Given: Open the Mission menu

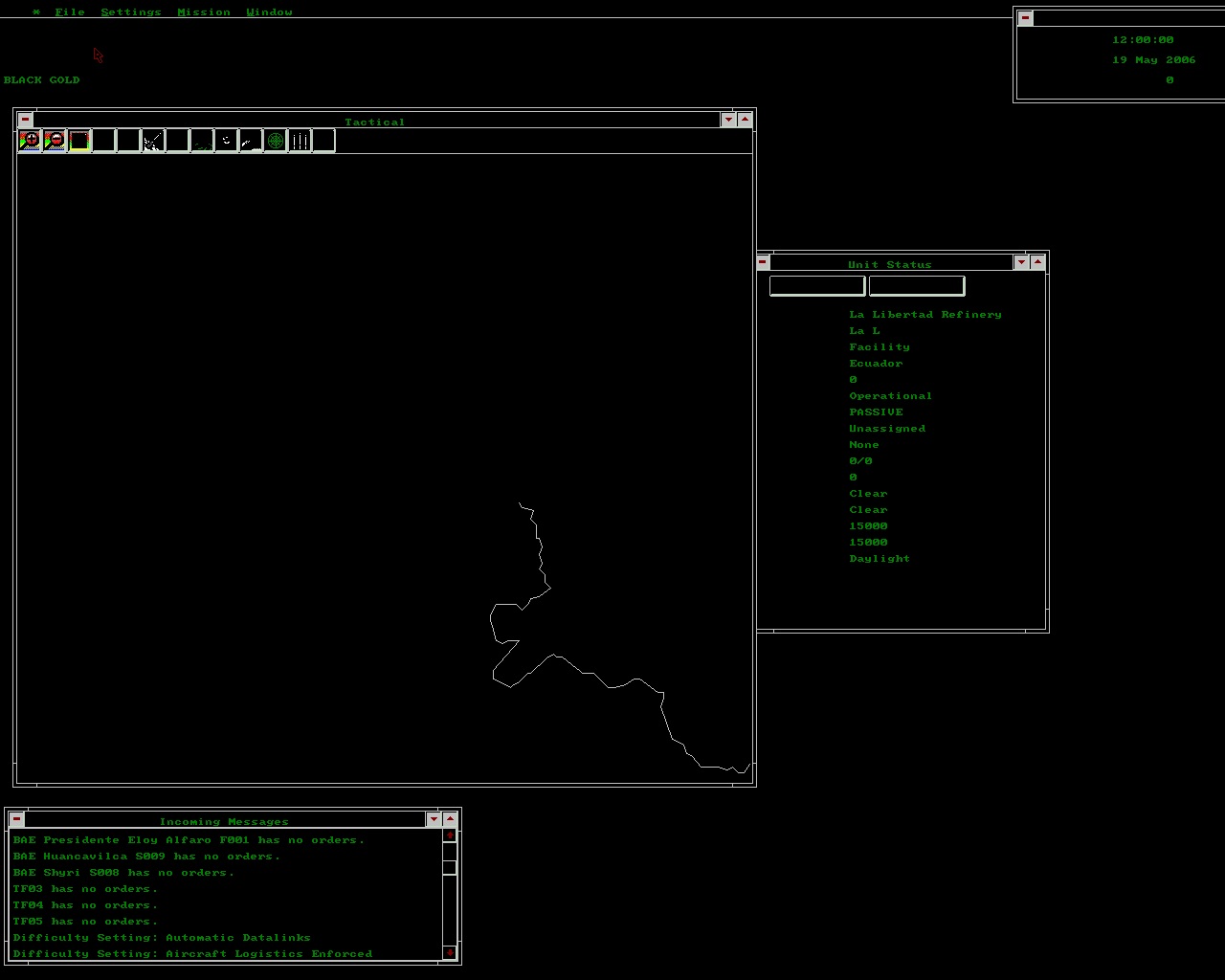Looking at the screenshot, I should coord(204,12).
